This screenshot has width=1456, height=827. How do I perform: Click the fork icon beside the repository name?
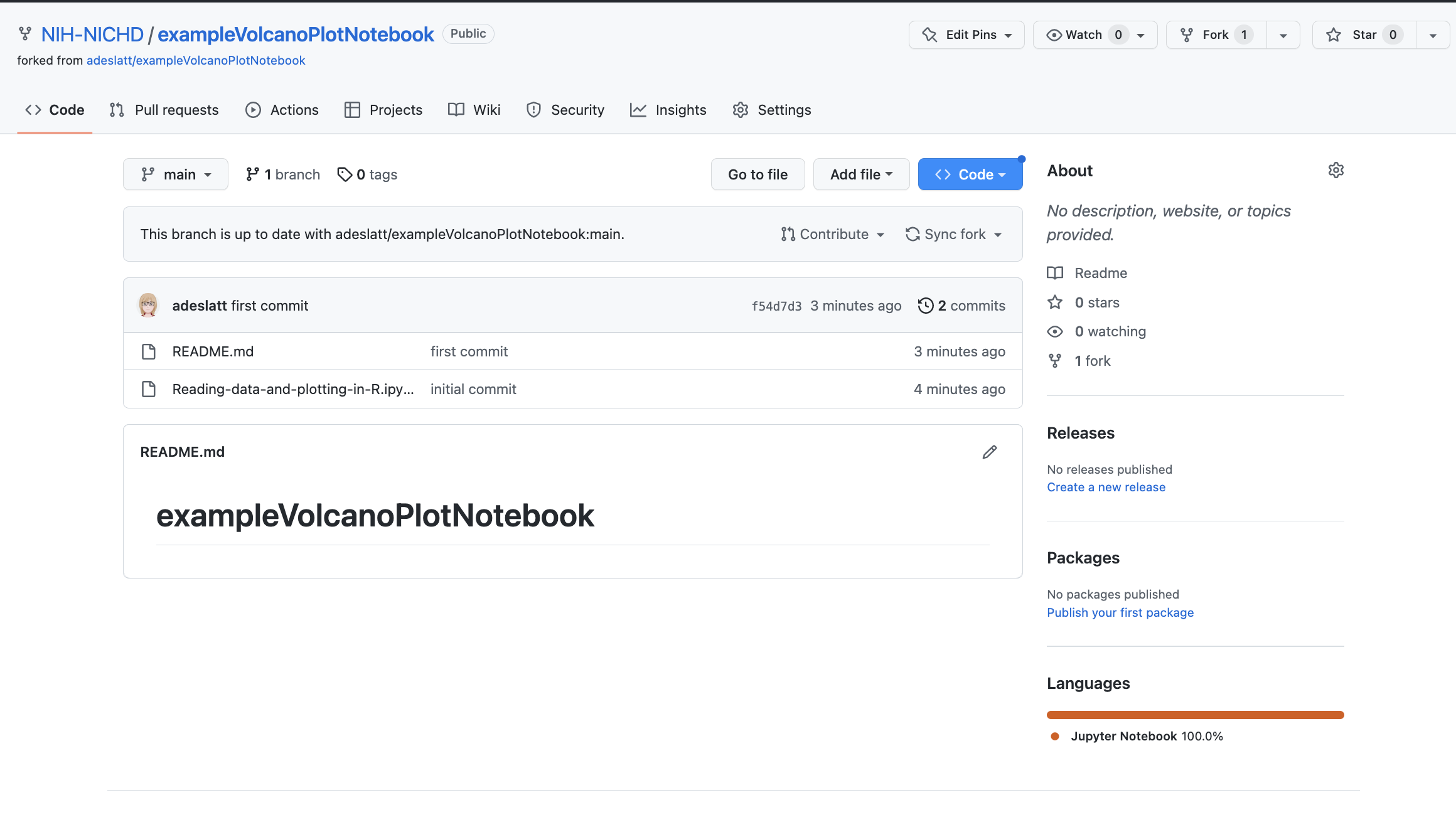(25, 34)
